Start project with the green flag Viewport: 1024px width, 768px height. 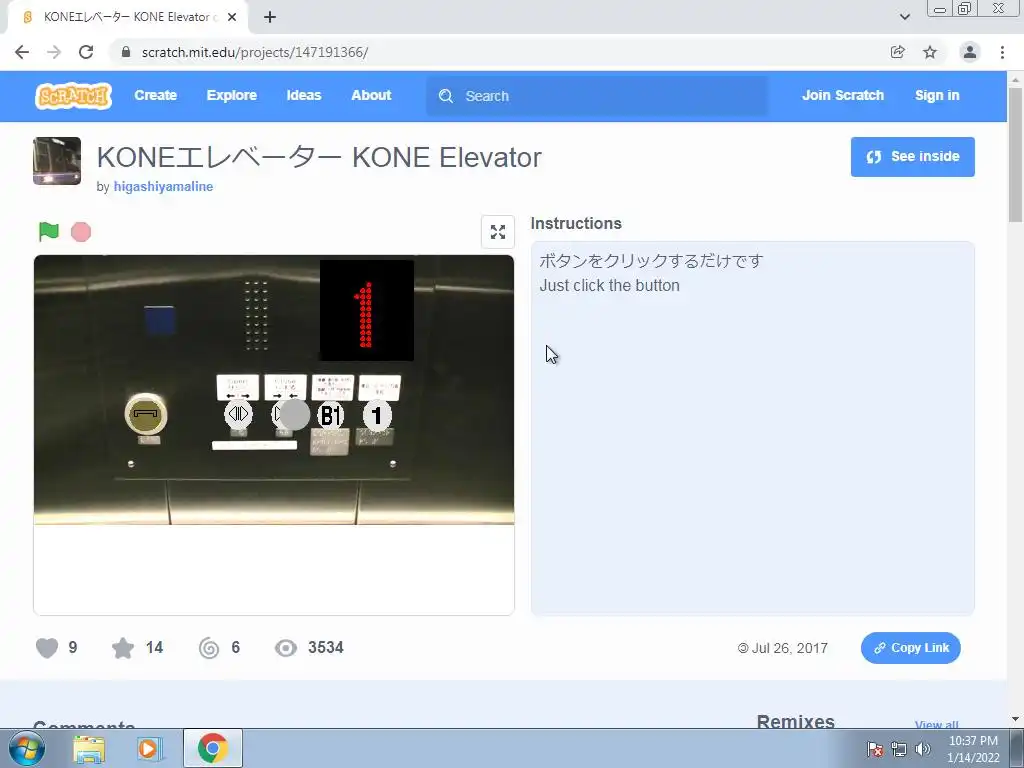pos(49,231)
